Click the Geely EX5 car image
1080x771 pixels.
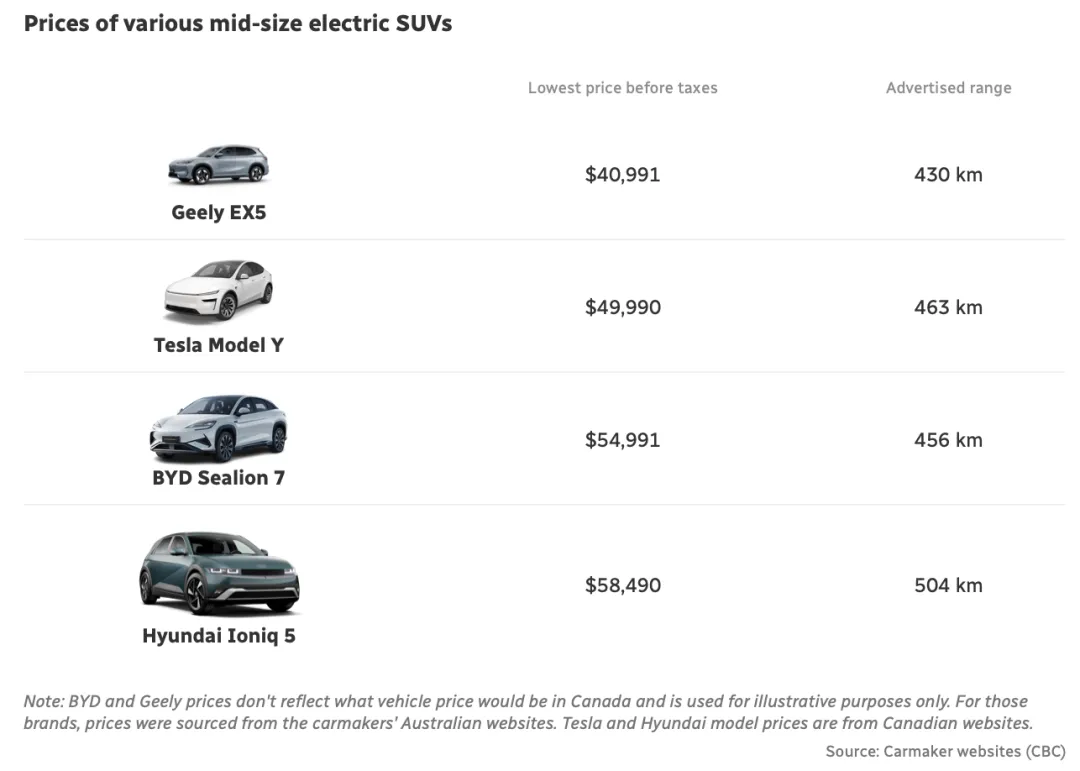coord(218,165)
